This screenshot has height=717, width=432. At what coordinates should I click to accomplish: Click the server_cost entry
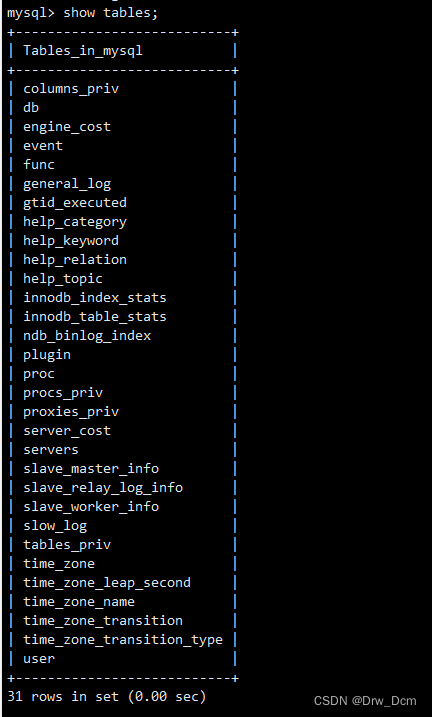[67, 431]
